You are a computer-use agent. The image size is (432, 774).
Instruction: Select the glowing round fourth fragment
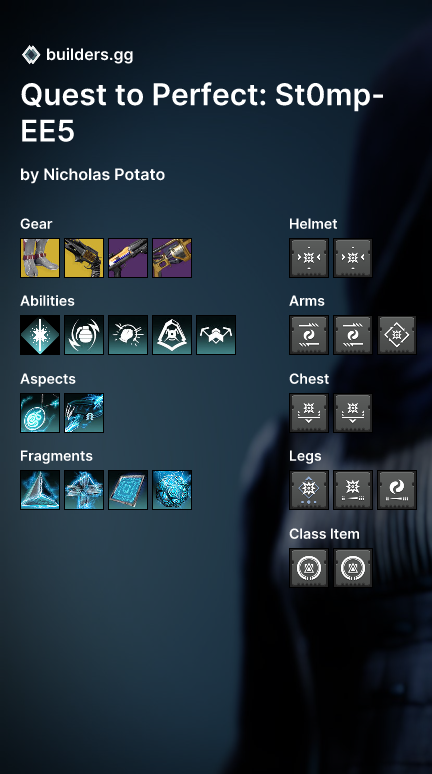click(x=172, y=490)
